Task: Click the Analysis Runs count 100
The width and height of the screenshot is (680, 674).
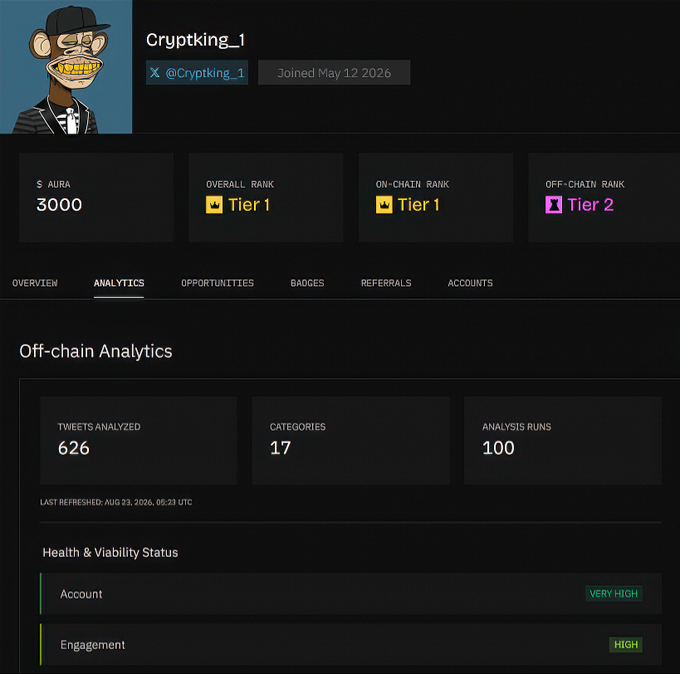Action: [498, 448]
